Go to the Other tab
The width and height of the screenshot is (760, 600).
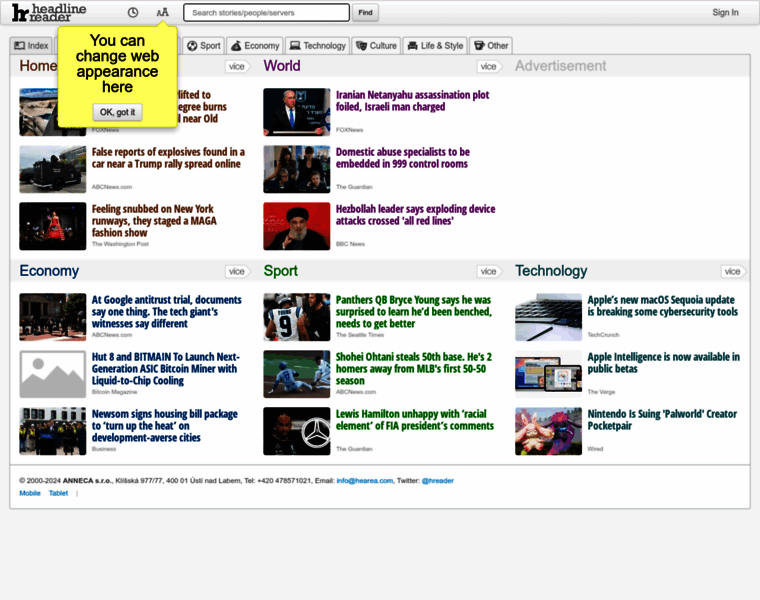[x=491, y=46]
